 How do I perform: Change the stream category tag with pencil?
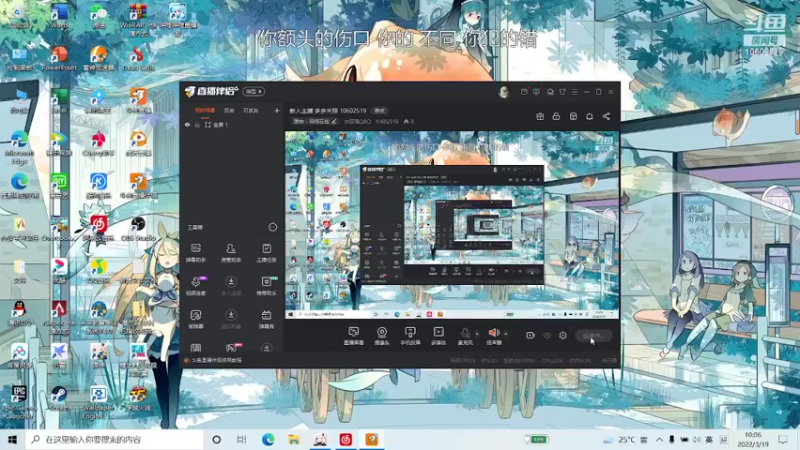pyautogui.click(x=315, y=121)
